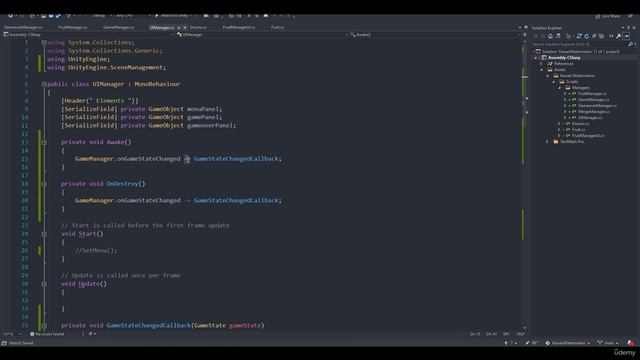Select UIManager.cs in Solution Explorer
The height and width of the screenshot is (360, 640).
(x=590, y=118)
